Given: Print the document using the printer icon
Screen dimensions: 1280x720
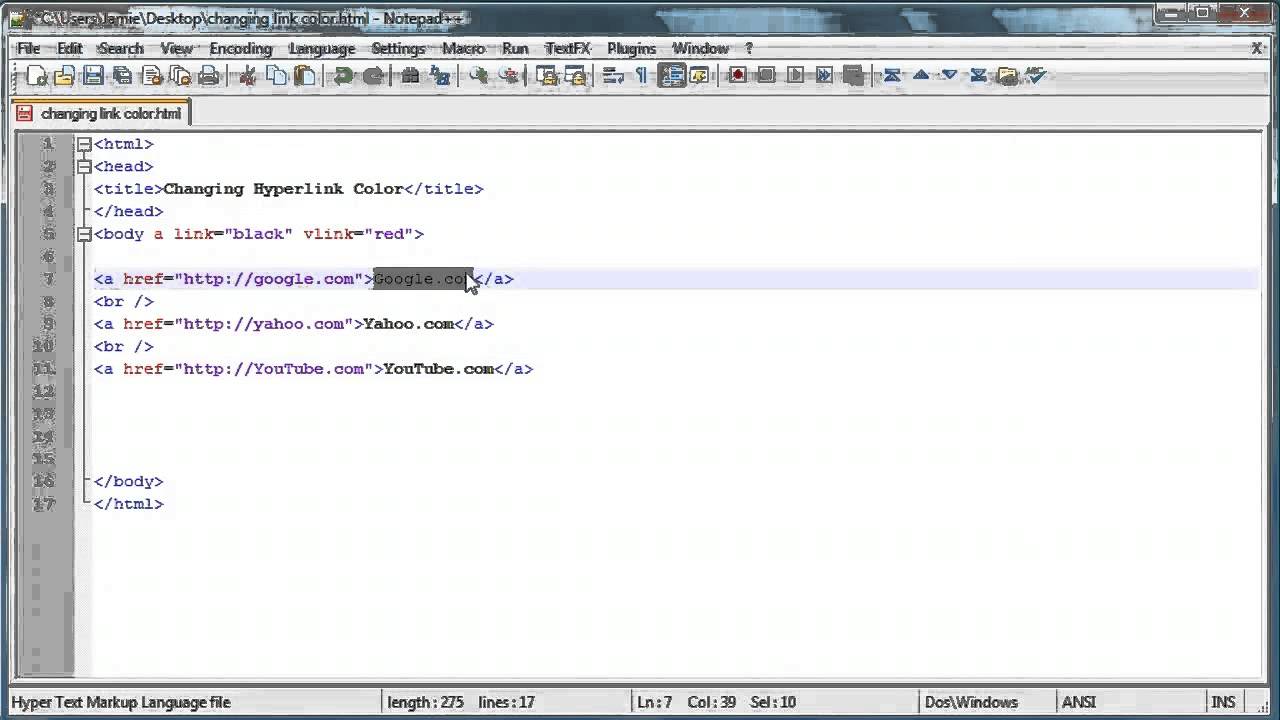Looking at the screenshot, I should (209, 76).
